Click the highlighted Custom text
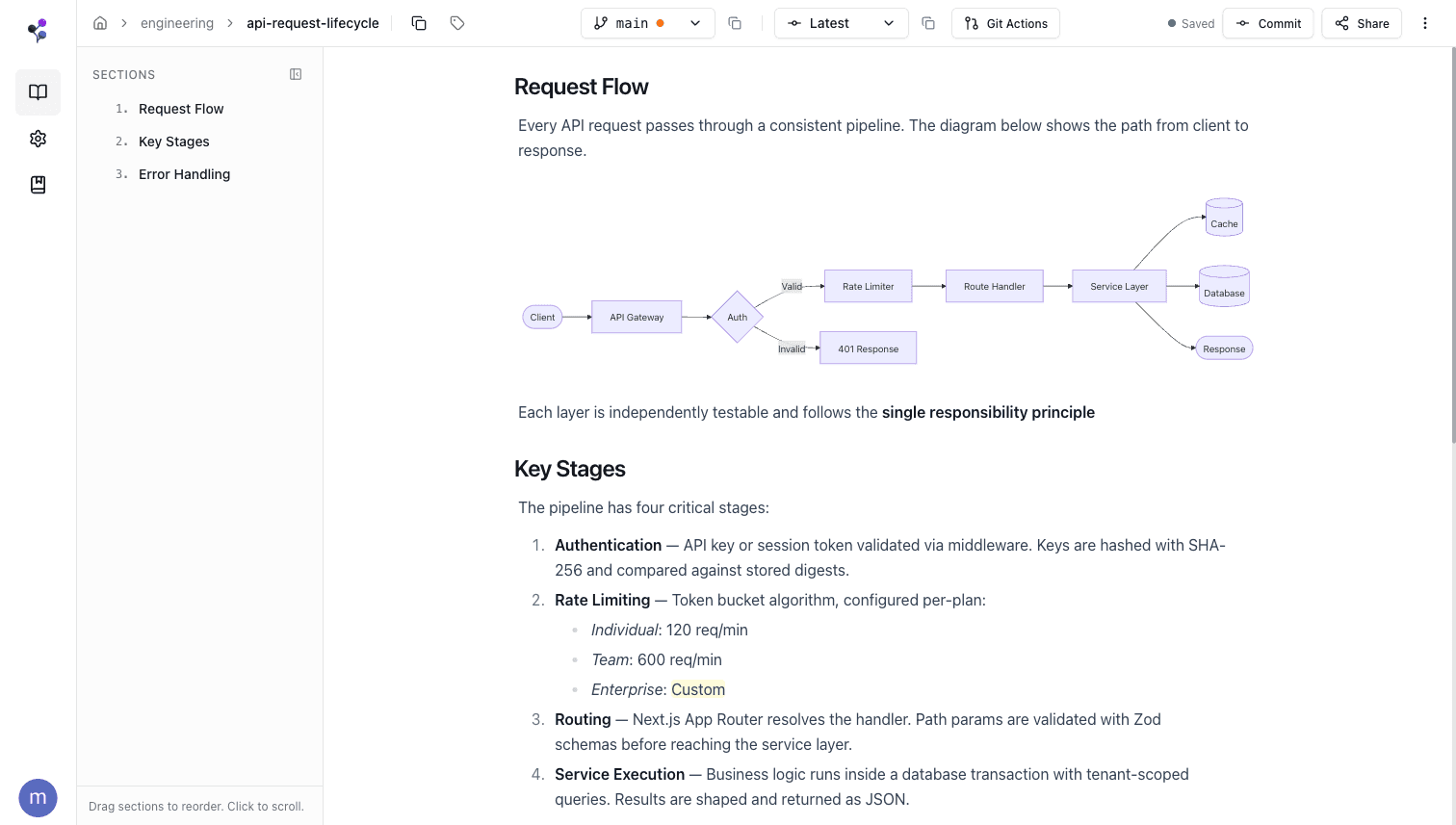 (697, 689)
